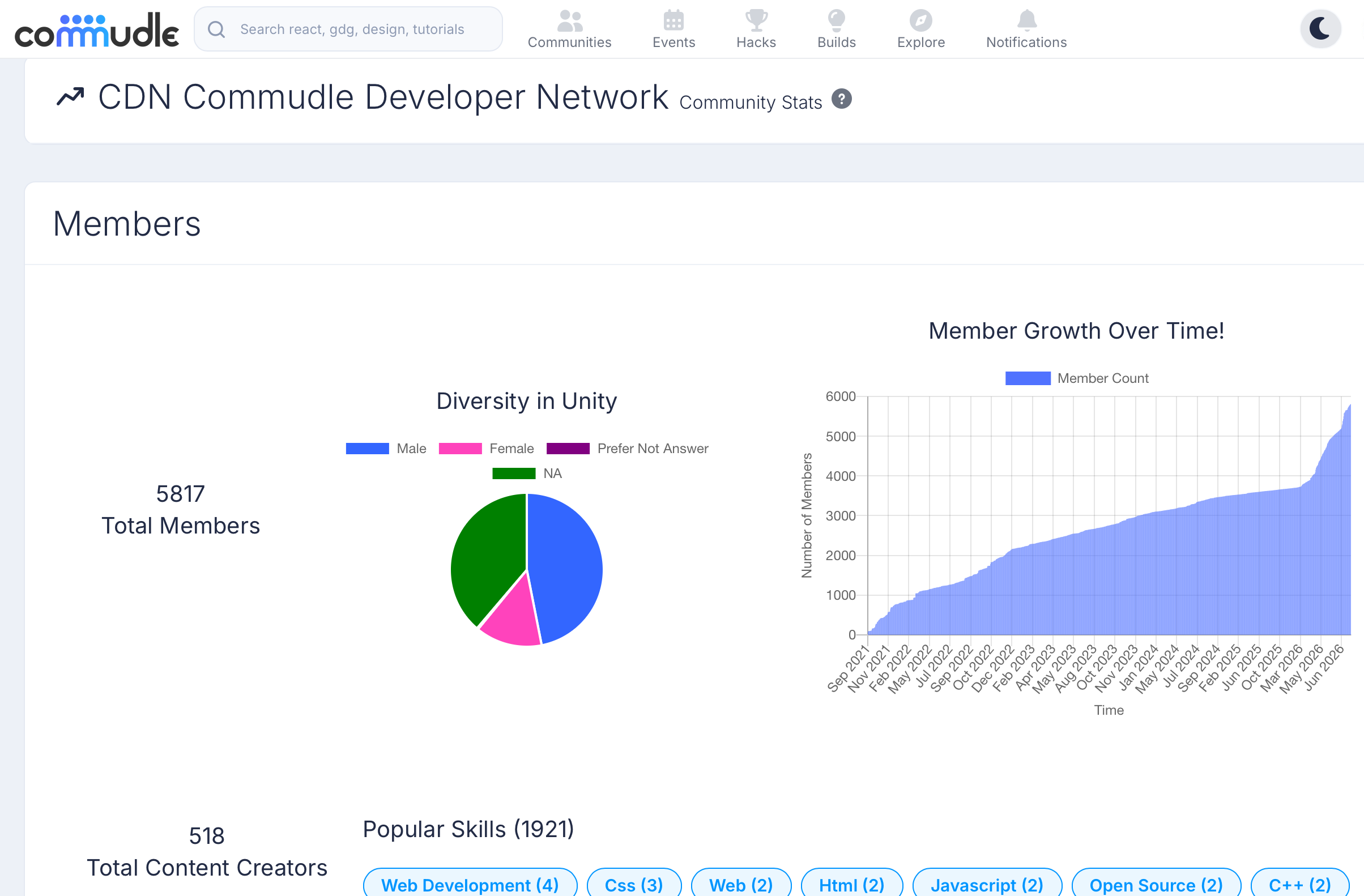Click 6000 y-axis tick label

coord(840,396)
